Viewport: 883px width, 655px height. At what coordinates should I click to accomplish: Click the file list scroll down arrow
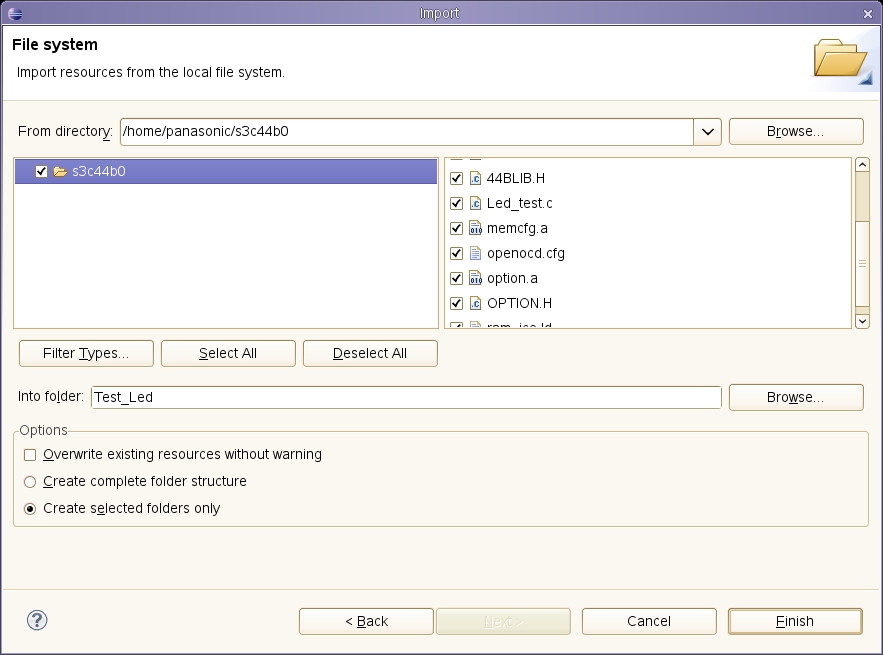862,321
